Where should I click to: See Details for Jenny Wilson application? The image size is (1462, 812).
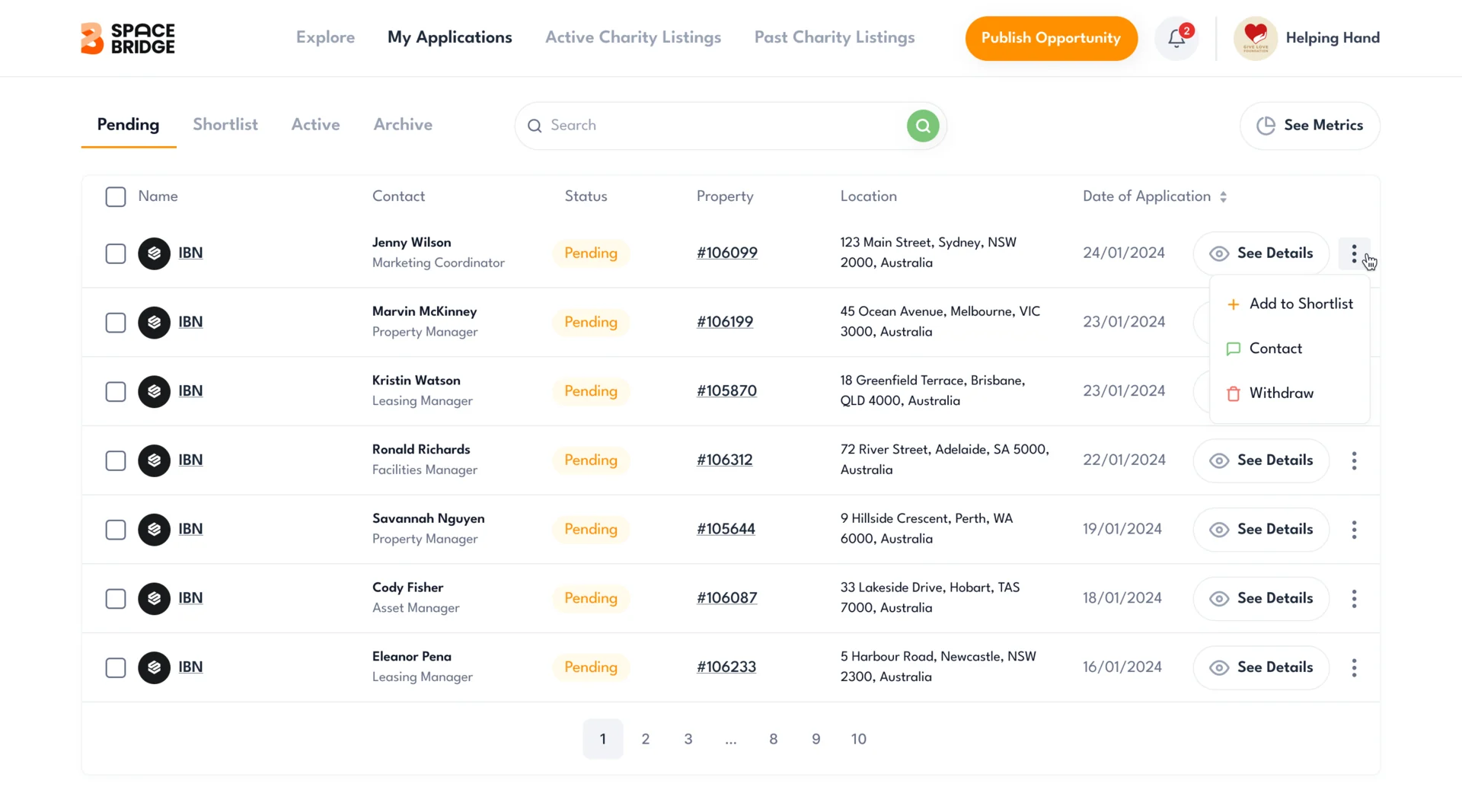[1261, 253]
